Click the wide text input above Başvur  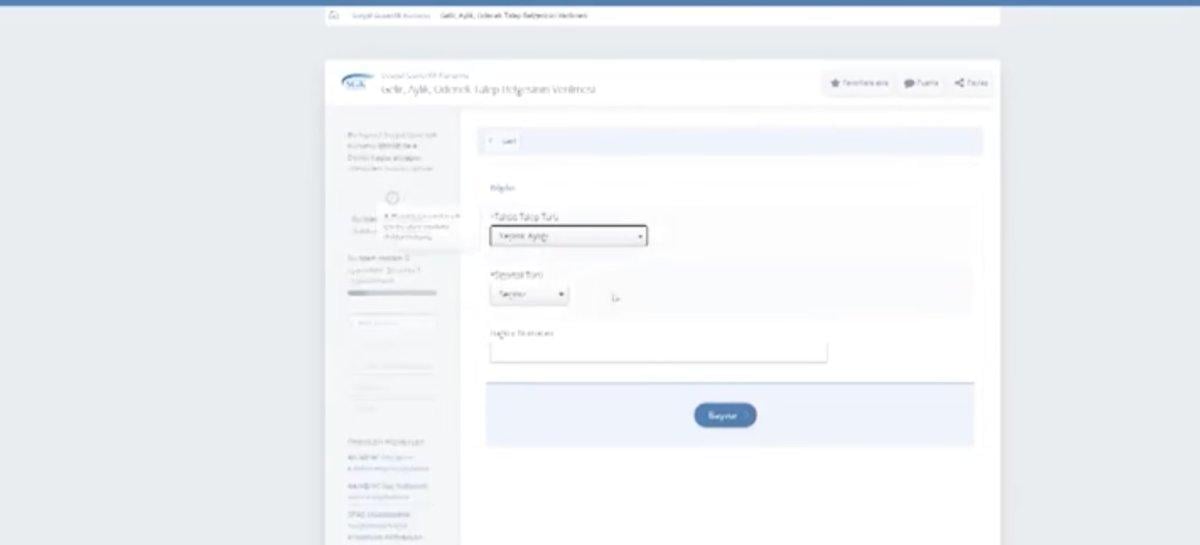(658, 352)
